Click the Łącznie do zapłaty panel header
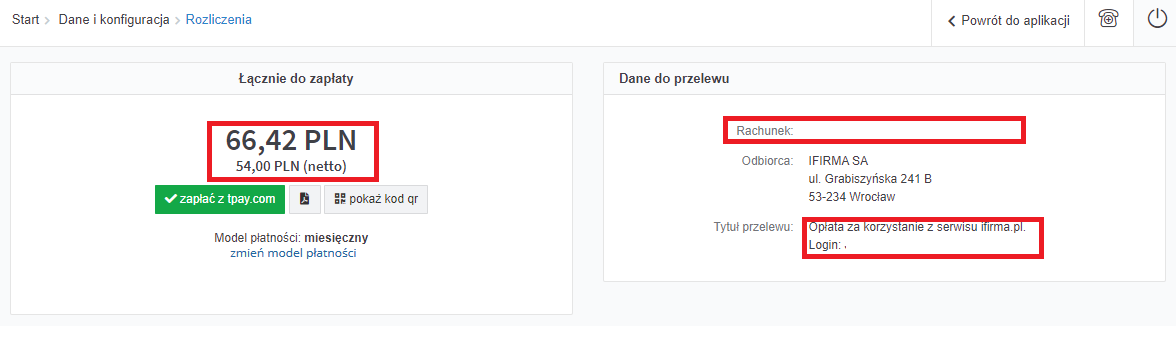This screenshot has width=1176, height=360. click(x=292, y=79)
